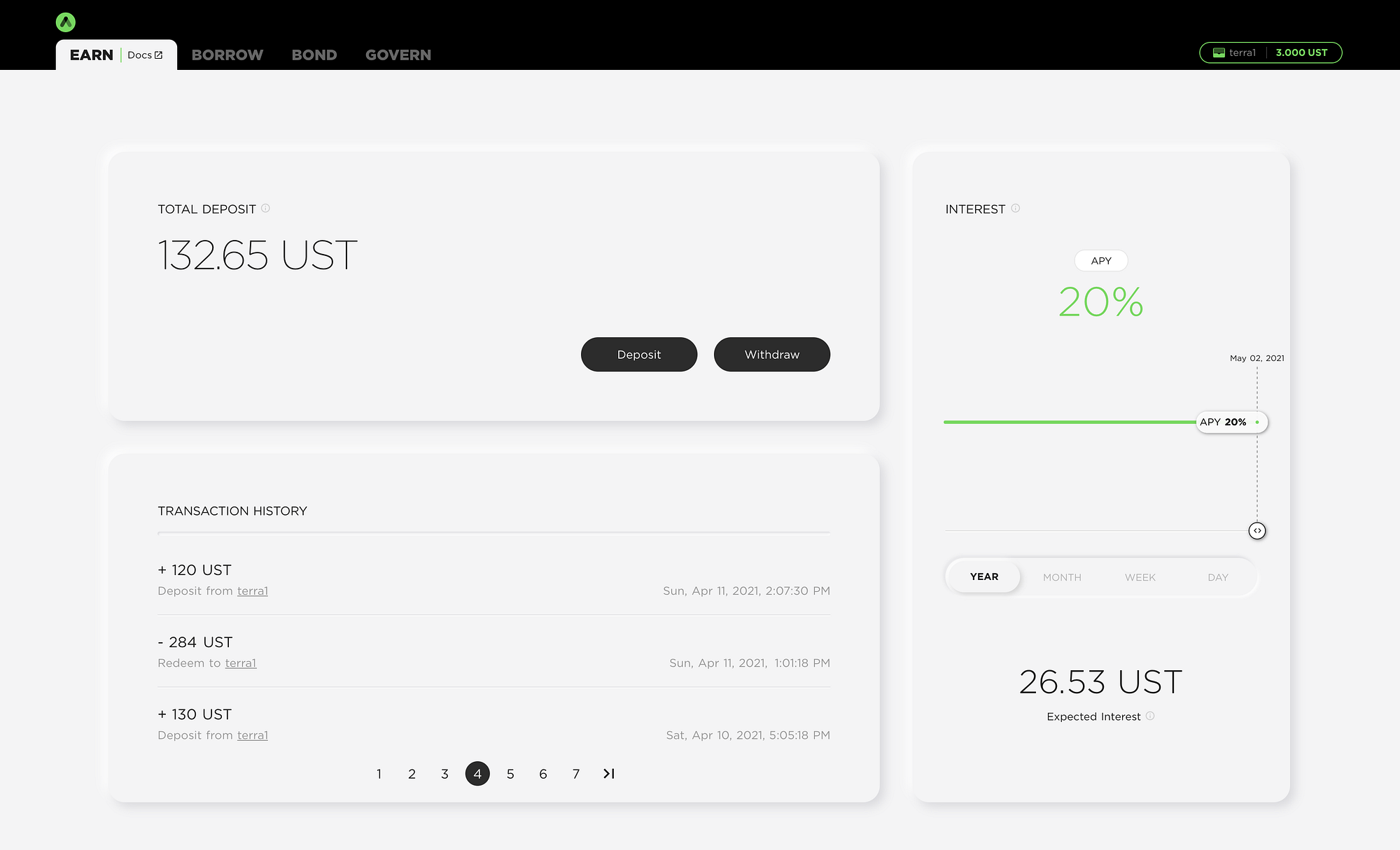
Task: Click the green Anchor logo icon
Action: [x=66, y=22]
